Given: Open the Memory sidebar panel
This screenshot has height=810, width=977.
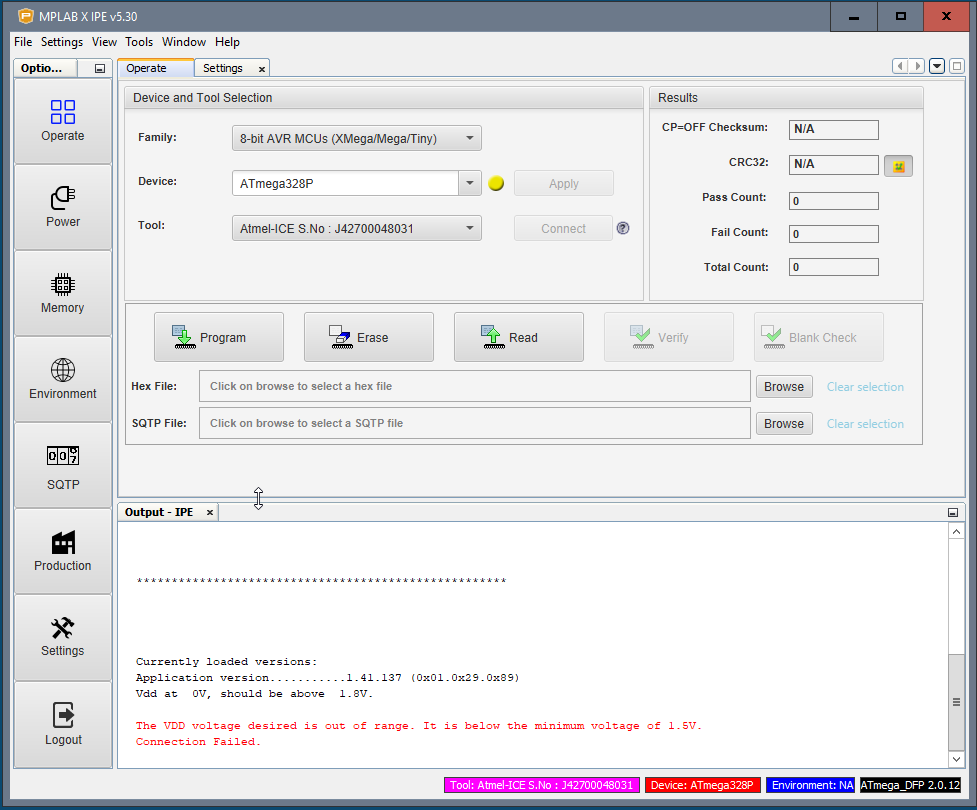Looking at the screenshot, I should [x=63, y=293].
